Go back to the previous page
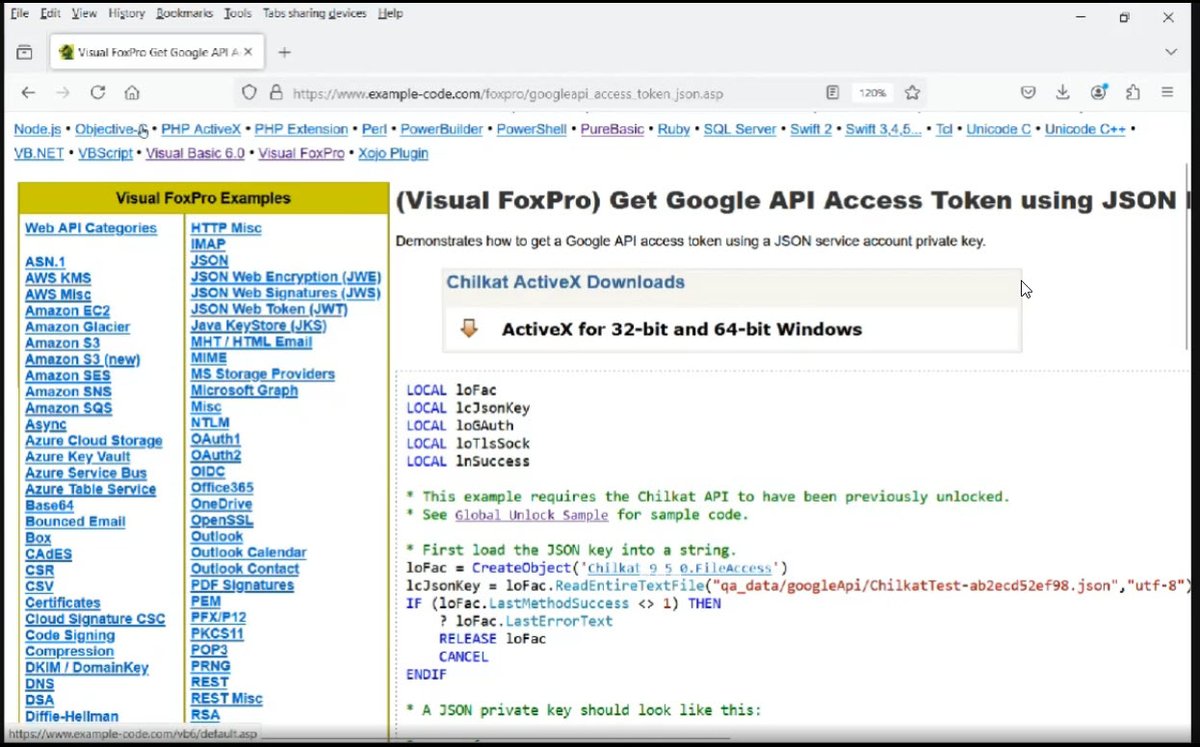The height and width of the screenshot is (747, 1200). [28, 92]
